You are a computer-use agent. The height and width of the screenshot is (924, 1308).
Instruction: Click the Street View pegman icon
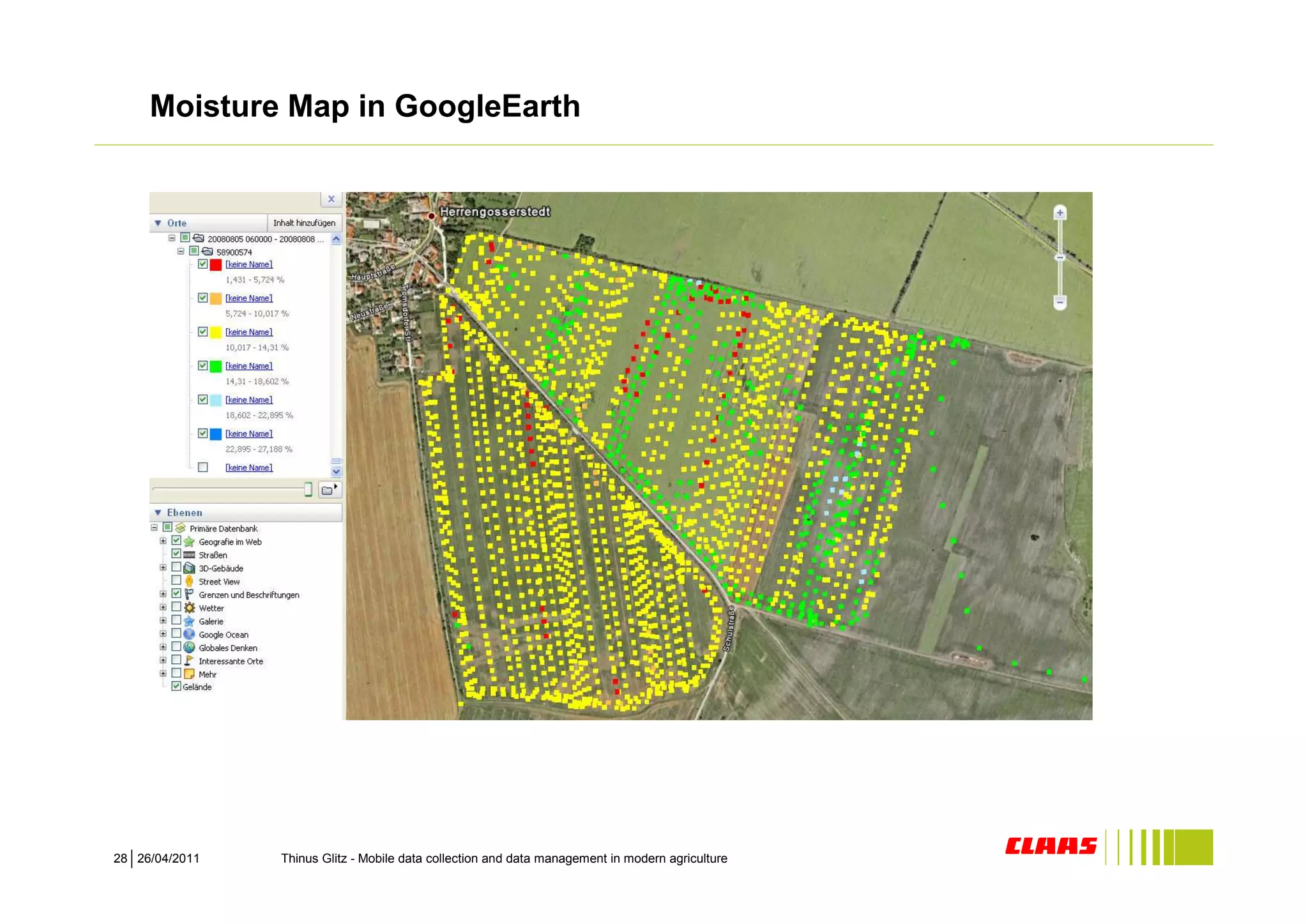pyautogui.click(x=189, y=581)
